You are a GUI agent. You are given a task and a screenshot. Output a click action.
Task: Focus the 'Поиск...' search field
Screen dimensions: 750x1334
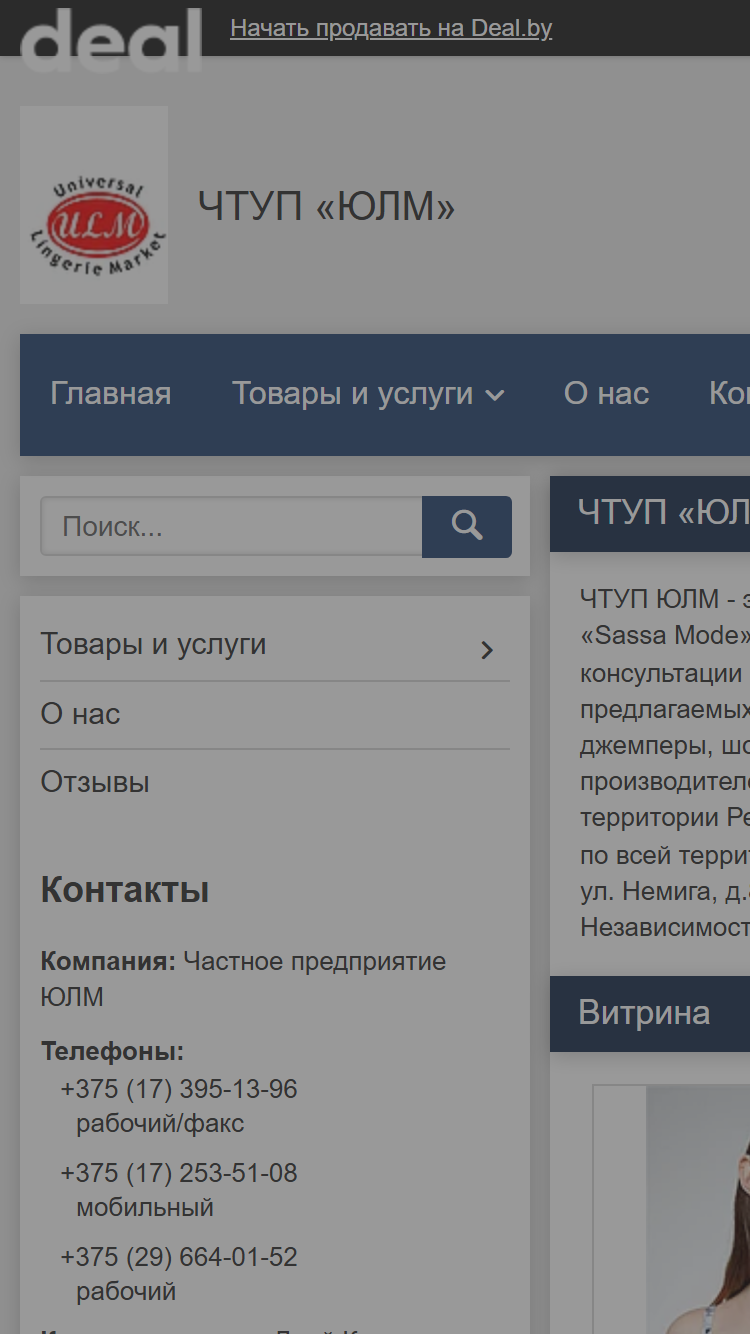click(231, 526)
